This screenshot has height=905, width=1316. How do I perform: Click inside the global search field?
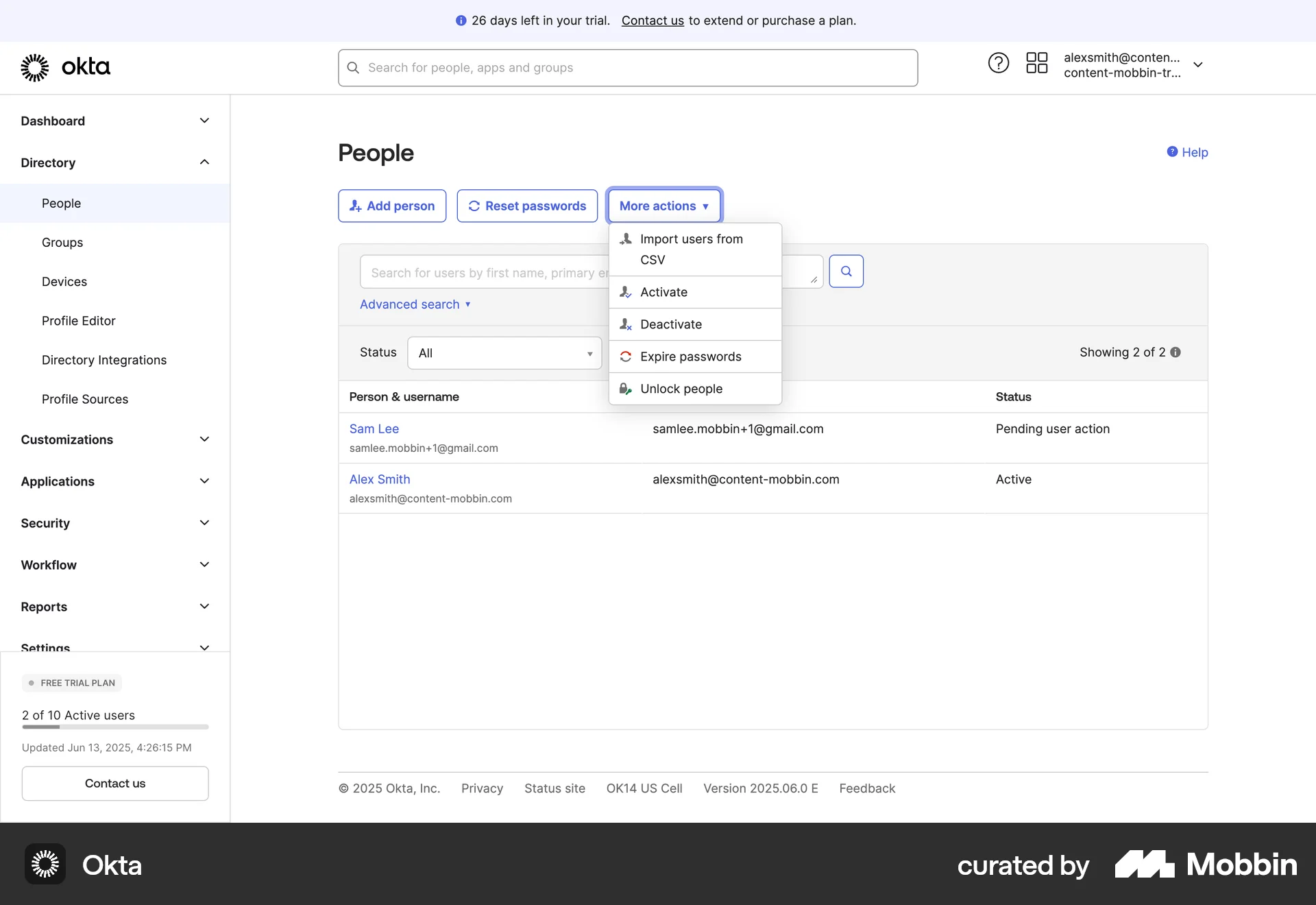(627, 67)
